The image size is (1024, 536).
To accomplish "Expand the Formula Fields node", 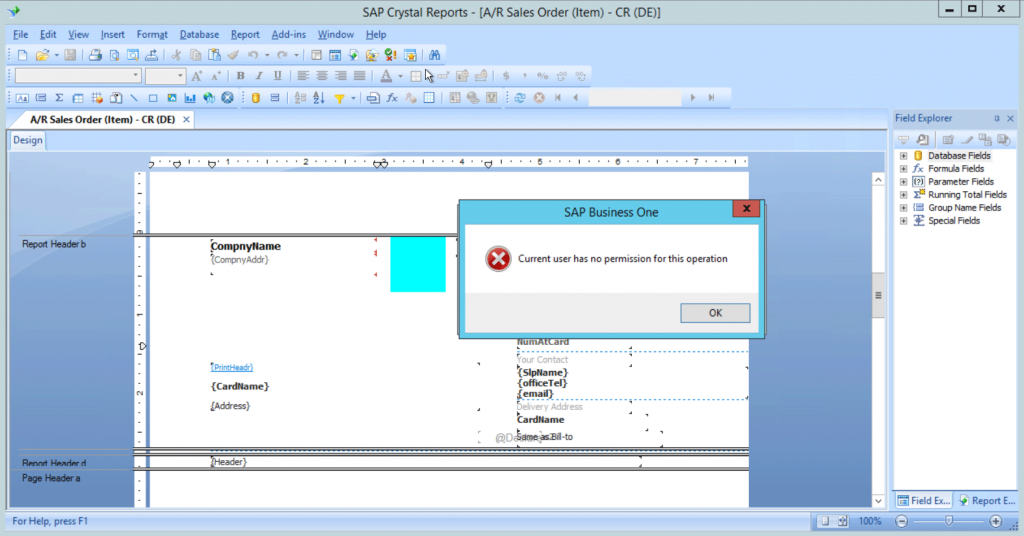I will (903, 169).
